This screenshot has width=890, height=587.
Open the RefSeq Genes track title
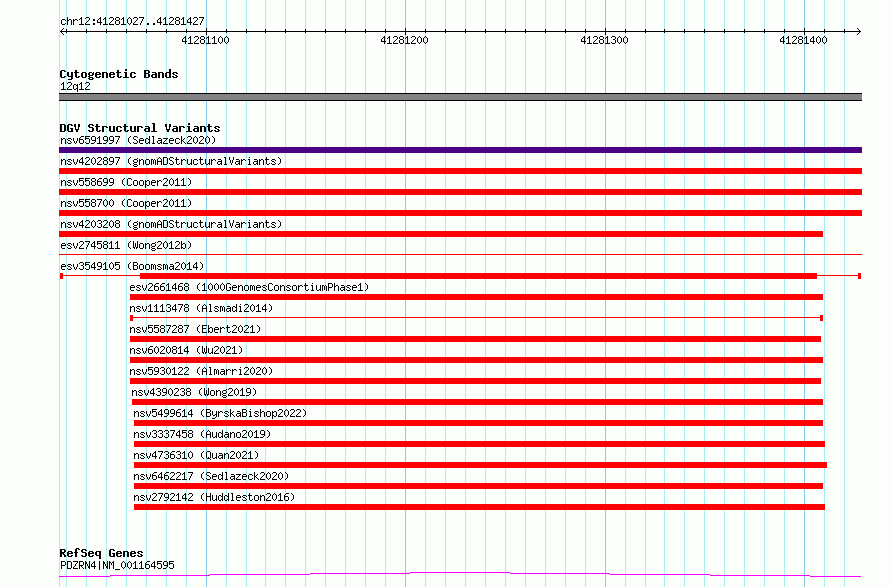pos(101,553)
